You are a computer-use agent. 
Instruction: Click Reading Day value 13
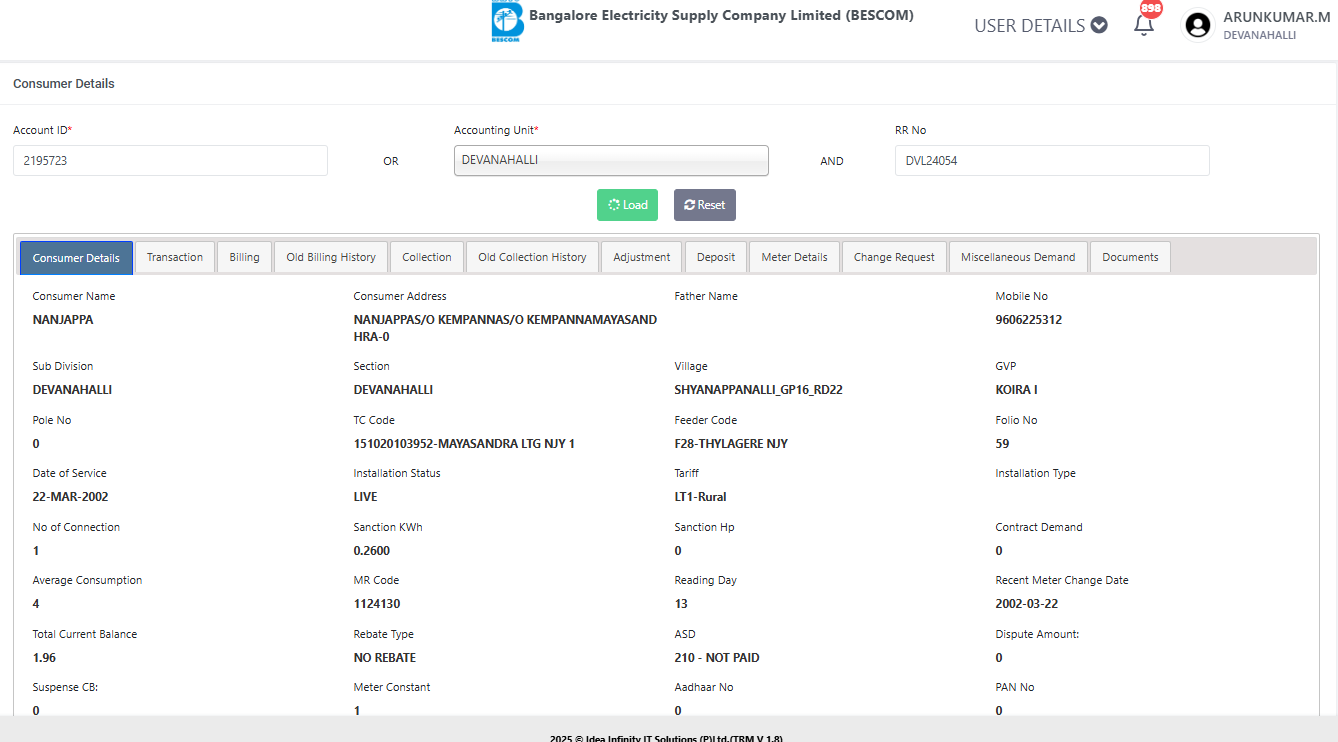681,604
